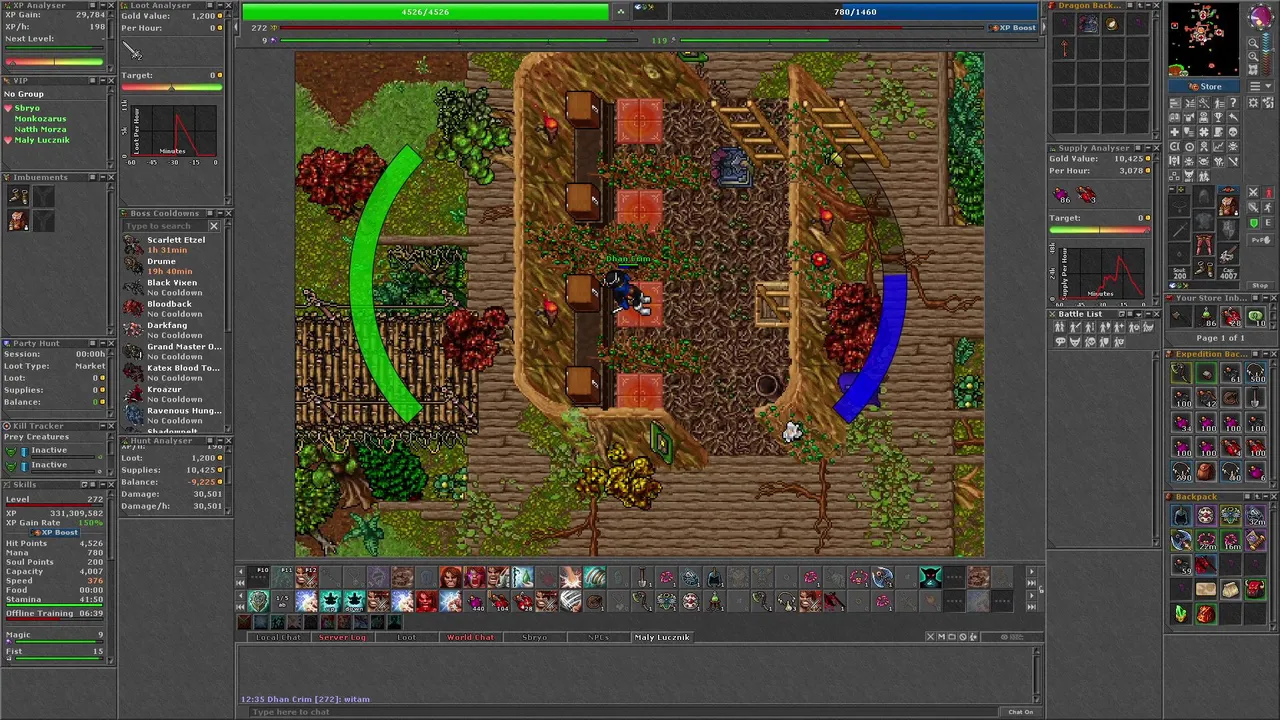The height and width of the screenshot is (720, 1280).
Task: Zoom in on the minimap
Action: point(1253,56)
